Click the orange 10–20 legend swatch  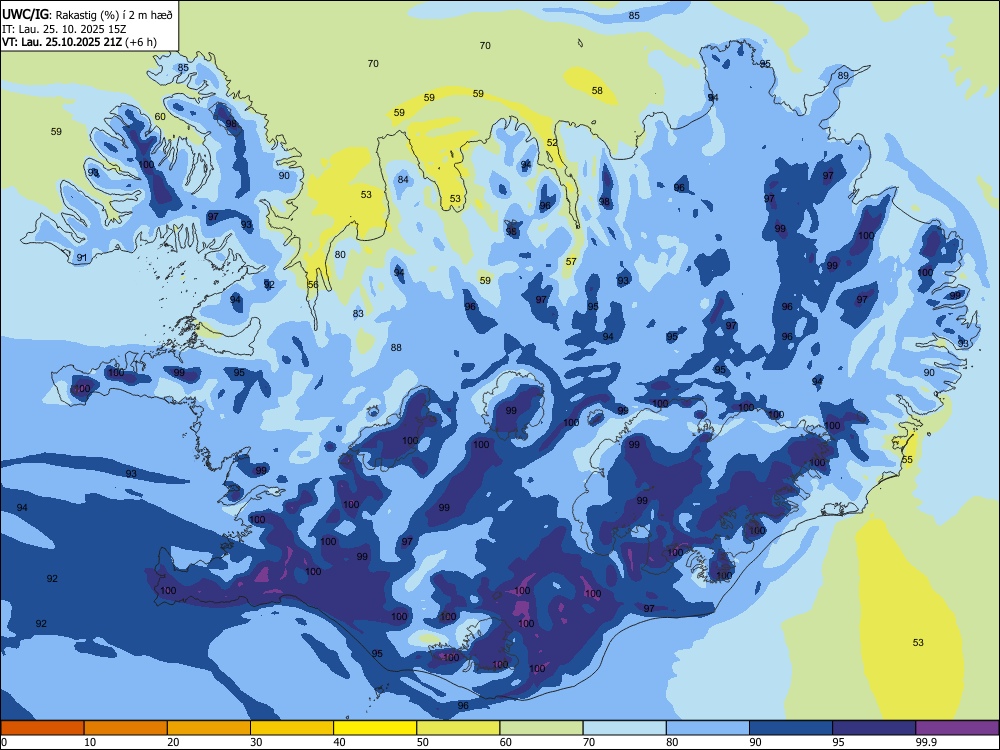point(126,728)
